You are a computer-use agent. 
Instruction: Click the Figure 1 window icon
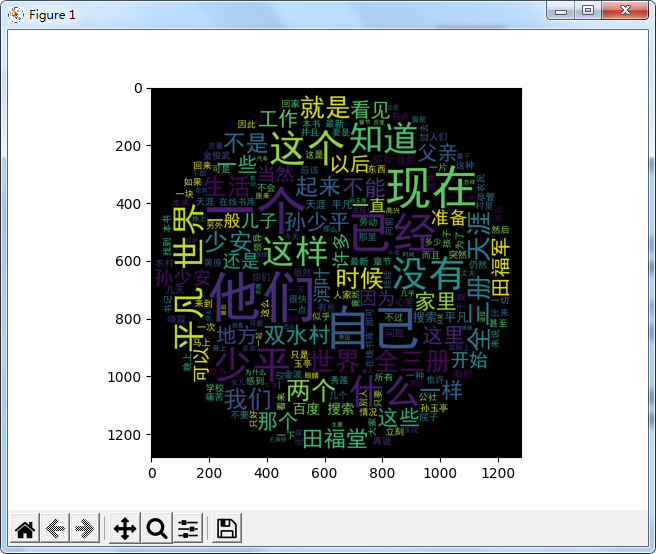click(x=16, y=15)
